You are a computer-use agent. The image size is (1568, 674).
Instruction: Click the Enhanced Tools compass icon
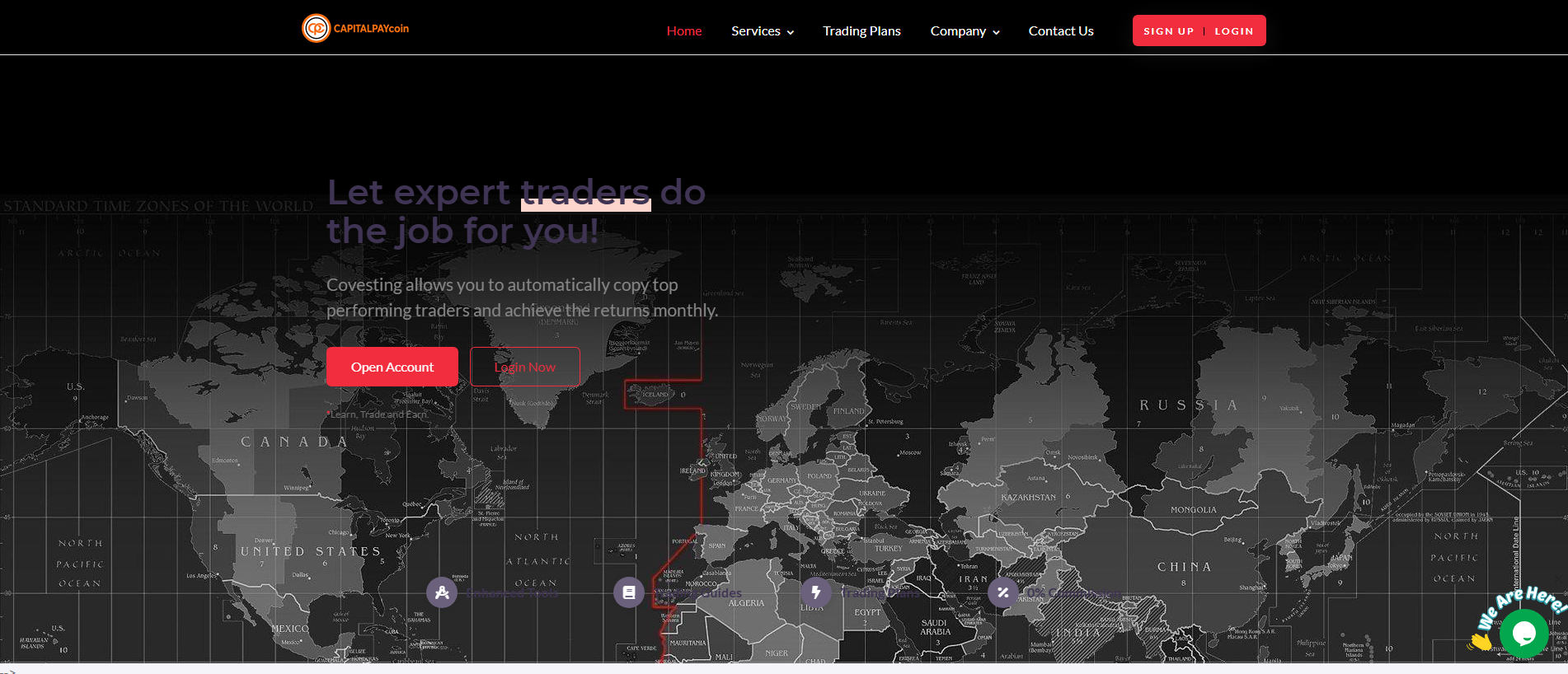tap(442, 592)
